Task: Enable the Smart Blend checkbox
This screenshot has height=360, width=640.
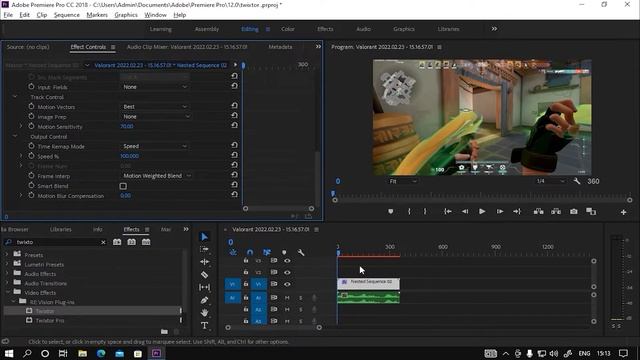Action: 123,186
